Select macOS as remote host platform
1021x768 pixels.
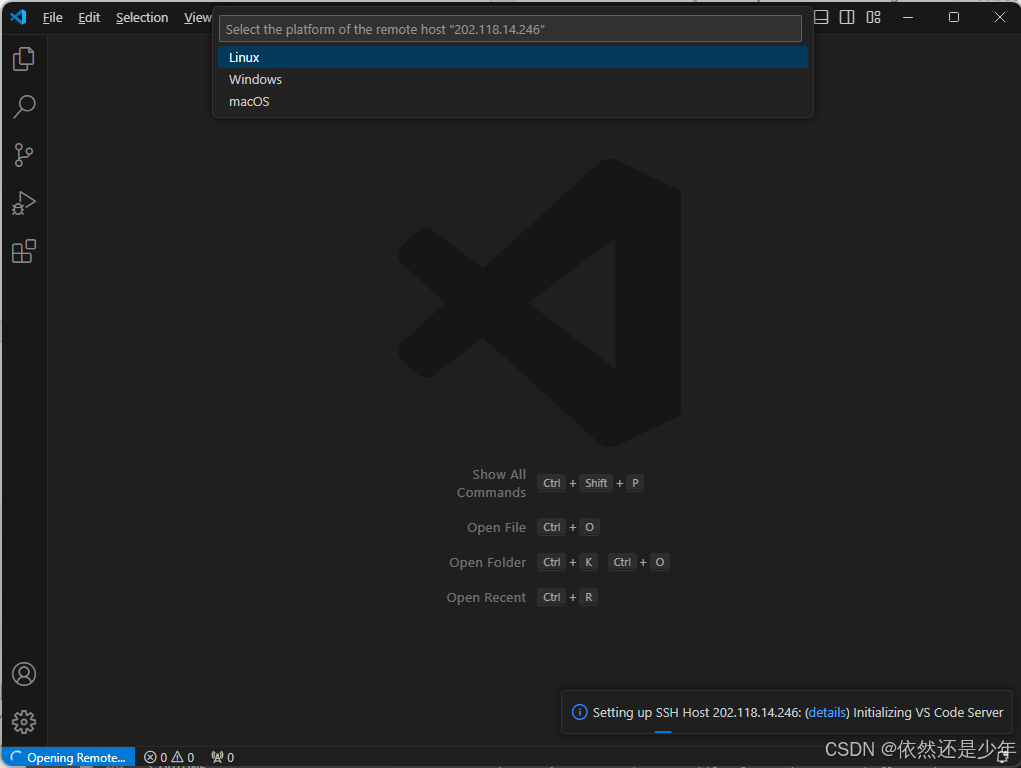point(512,102)
